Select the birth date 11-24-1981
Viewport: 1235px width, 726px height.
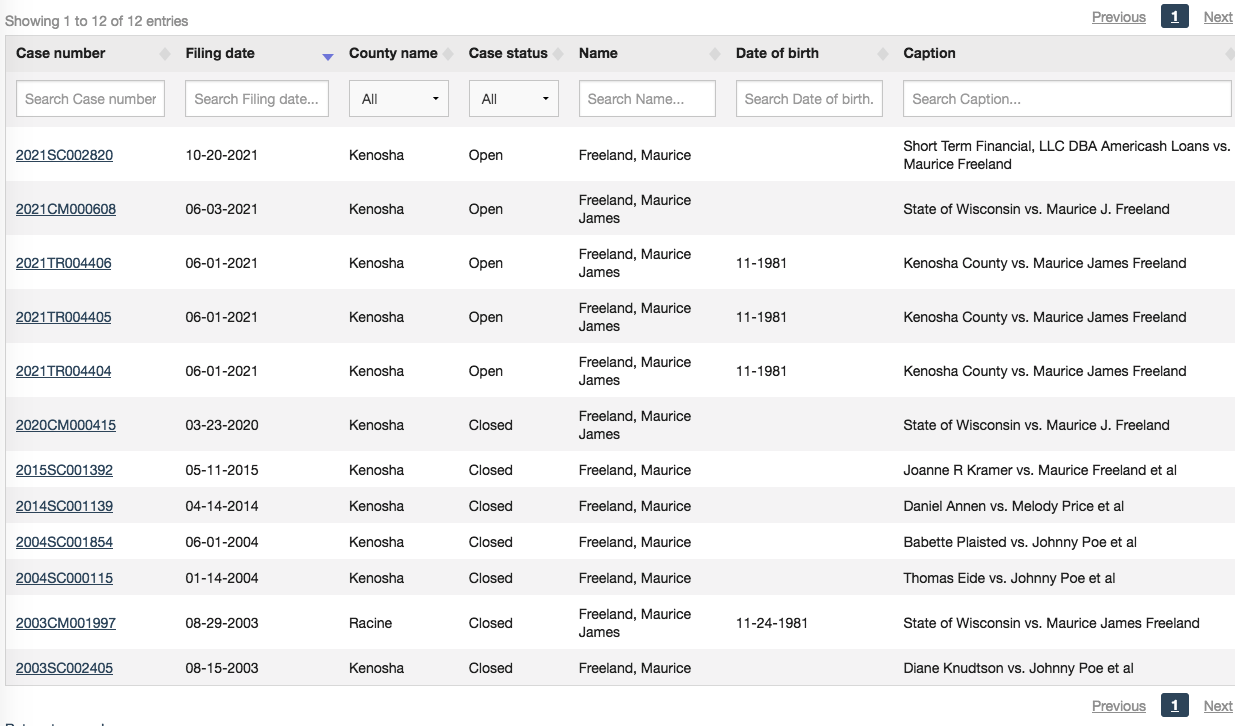coord(772,623)
